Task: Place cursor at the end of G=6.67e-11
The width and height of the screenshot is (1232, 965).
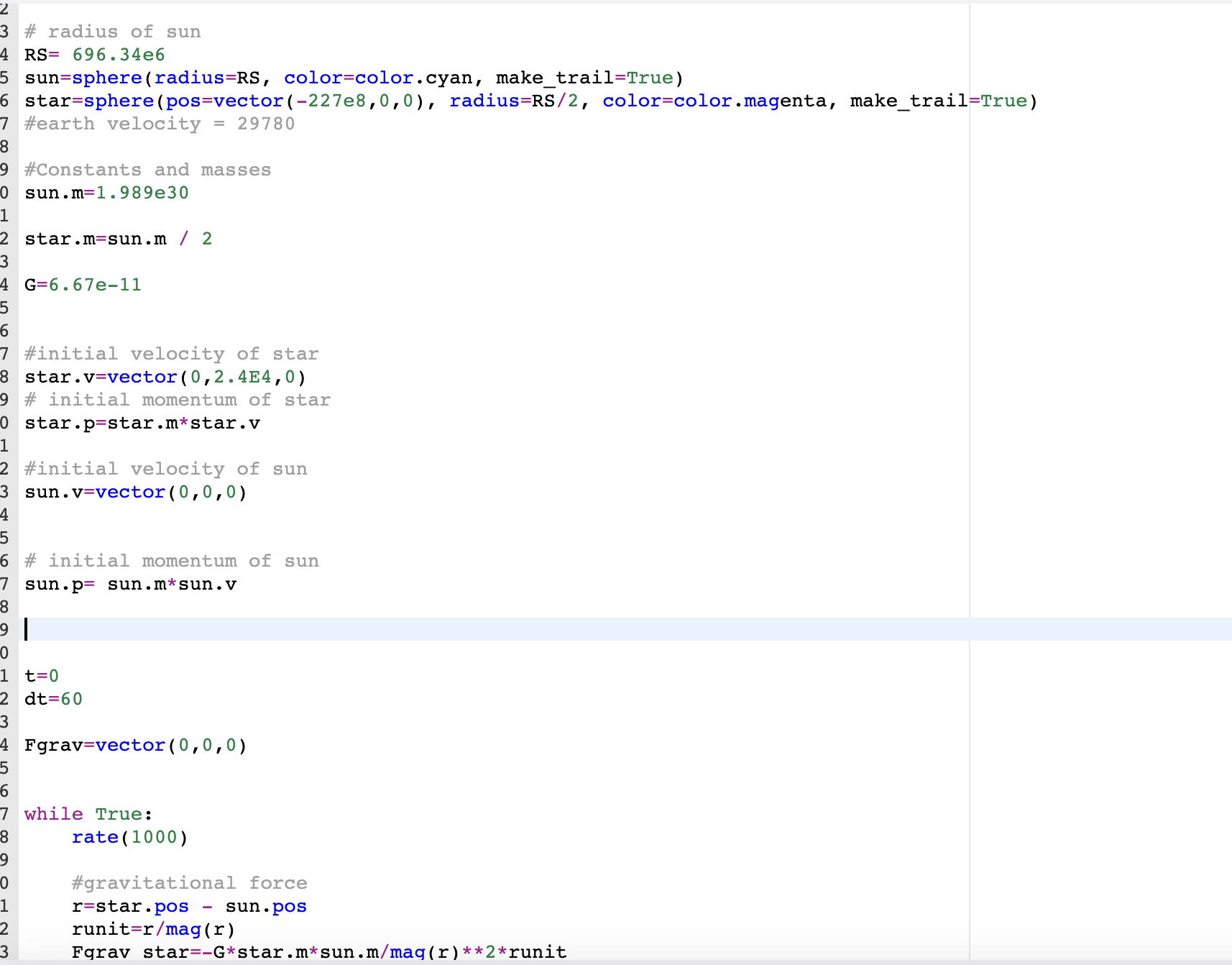Action: [141, 284]
